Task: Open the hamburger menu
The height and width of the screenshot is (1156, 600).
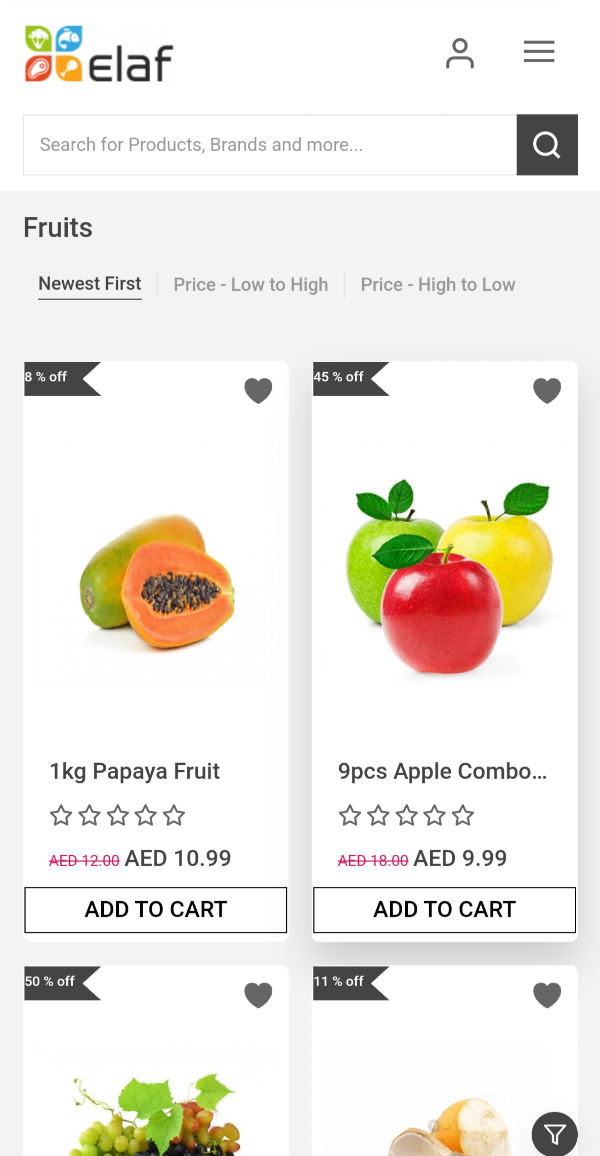Action: pos(539,52)
